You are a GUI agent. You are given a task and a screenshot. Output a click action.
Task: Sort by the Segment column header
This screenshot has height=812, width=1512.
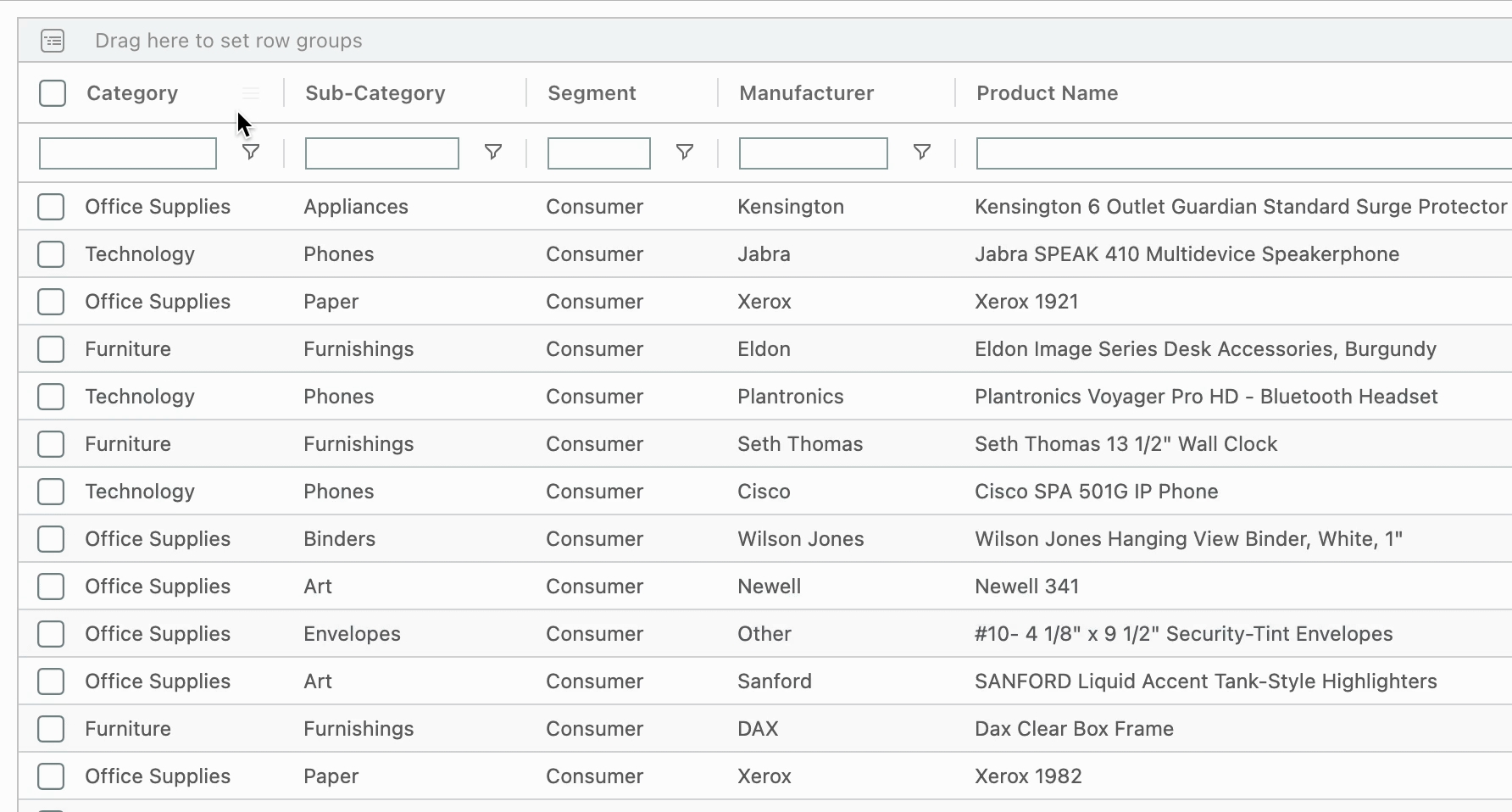click(592, 93)
